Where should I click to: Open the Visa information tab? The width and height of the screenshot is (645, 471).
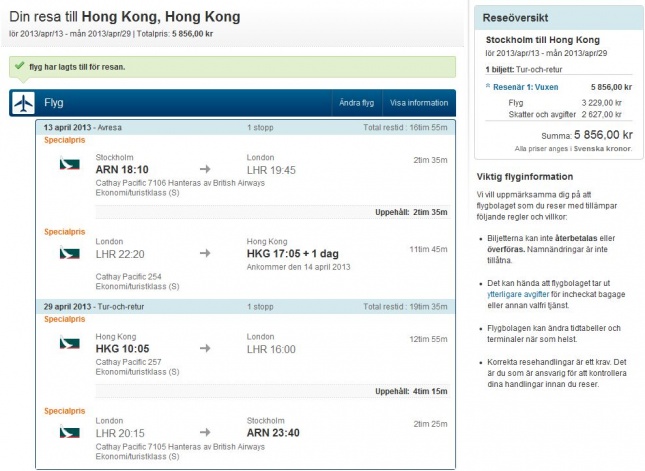pos(418,103)
